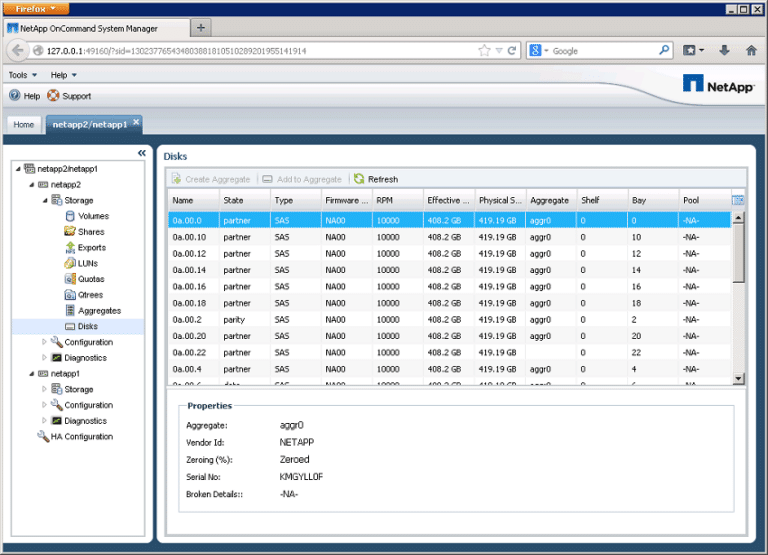Select disk row 0a.00.4
Viewport: 768px width, 555px height.
[450, 369]
